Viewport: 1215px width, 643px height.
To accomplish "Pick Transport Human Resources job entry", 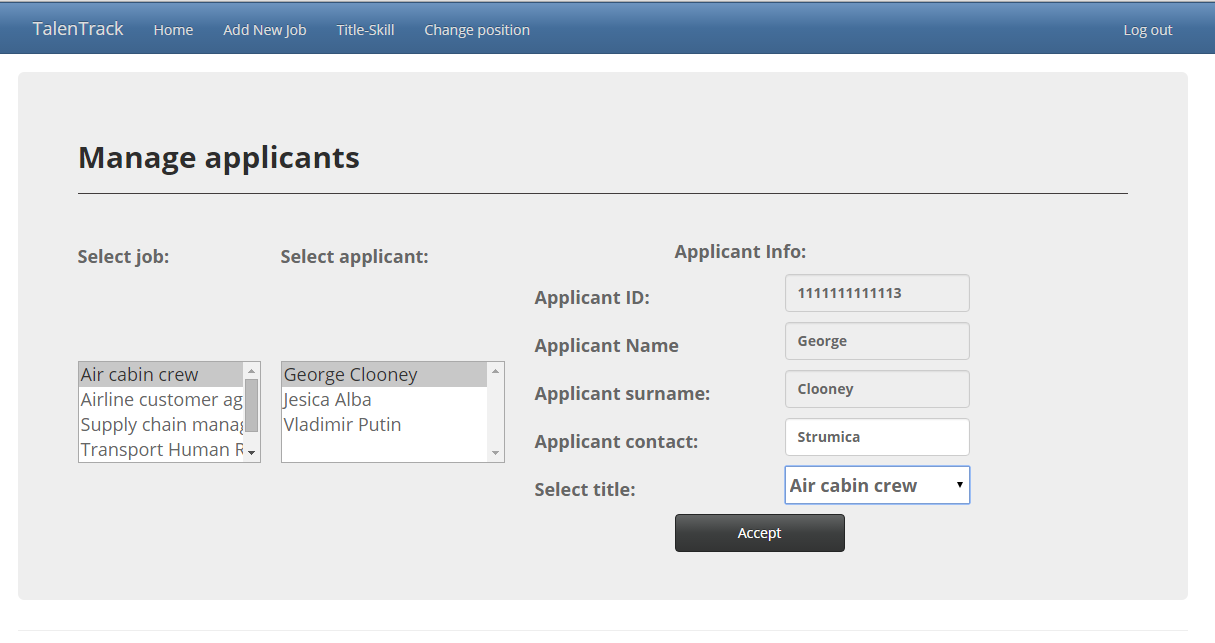I will coord(160,450).
